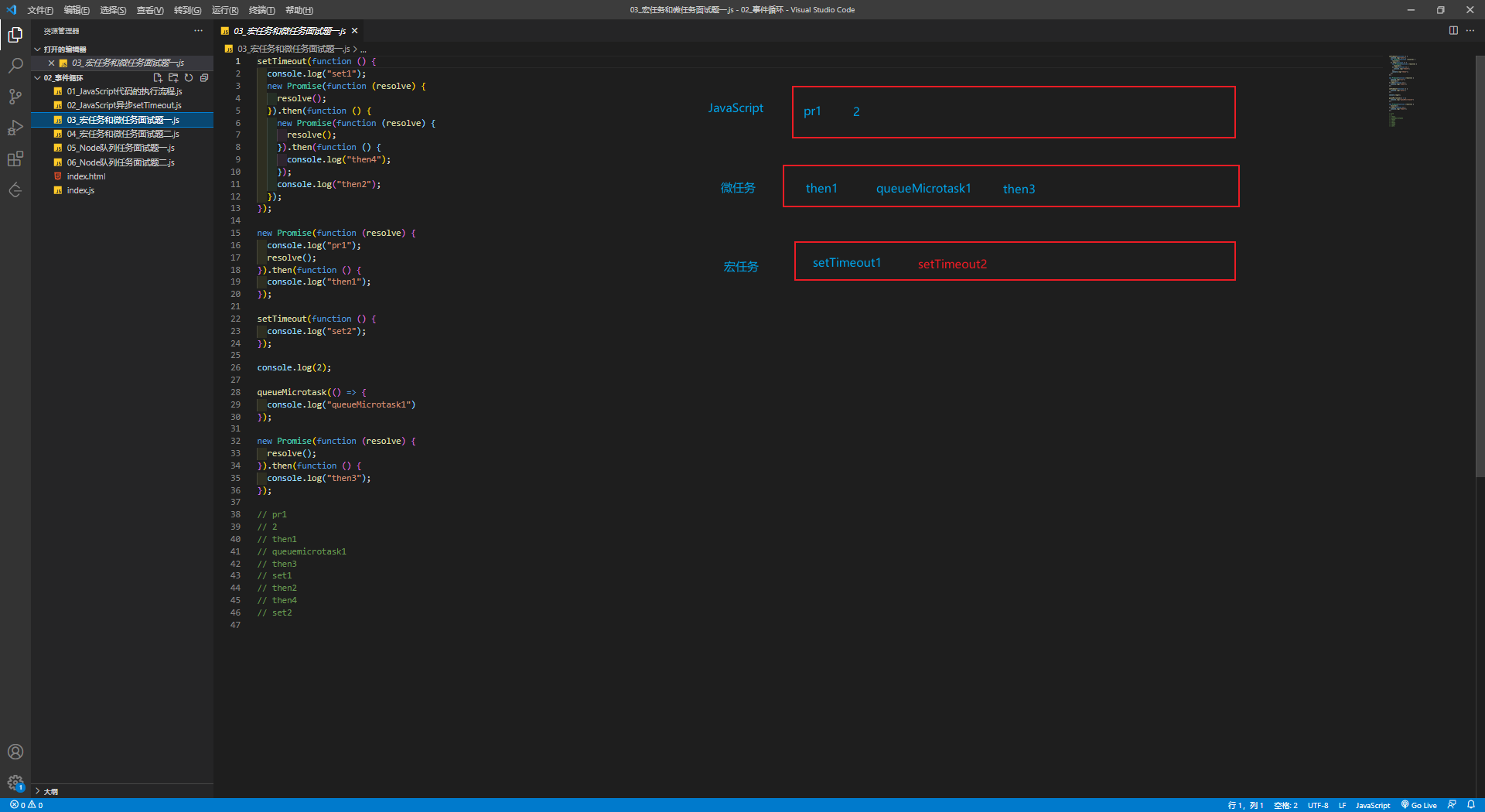1485x812 pixels.
Task: Click the breadcrumb file name above code
Action: [293, 49]
